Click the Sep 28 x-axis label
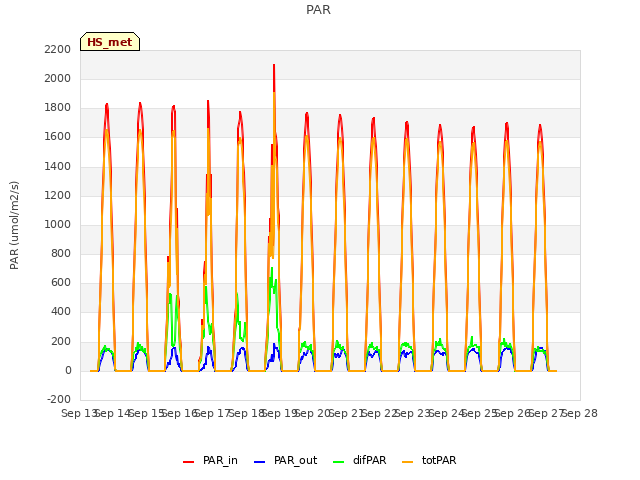Screen dimensions: 640x480 pyautogui.click(x=580, y=413)
